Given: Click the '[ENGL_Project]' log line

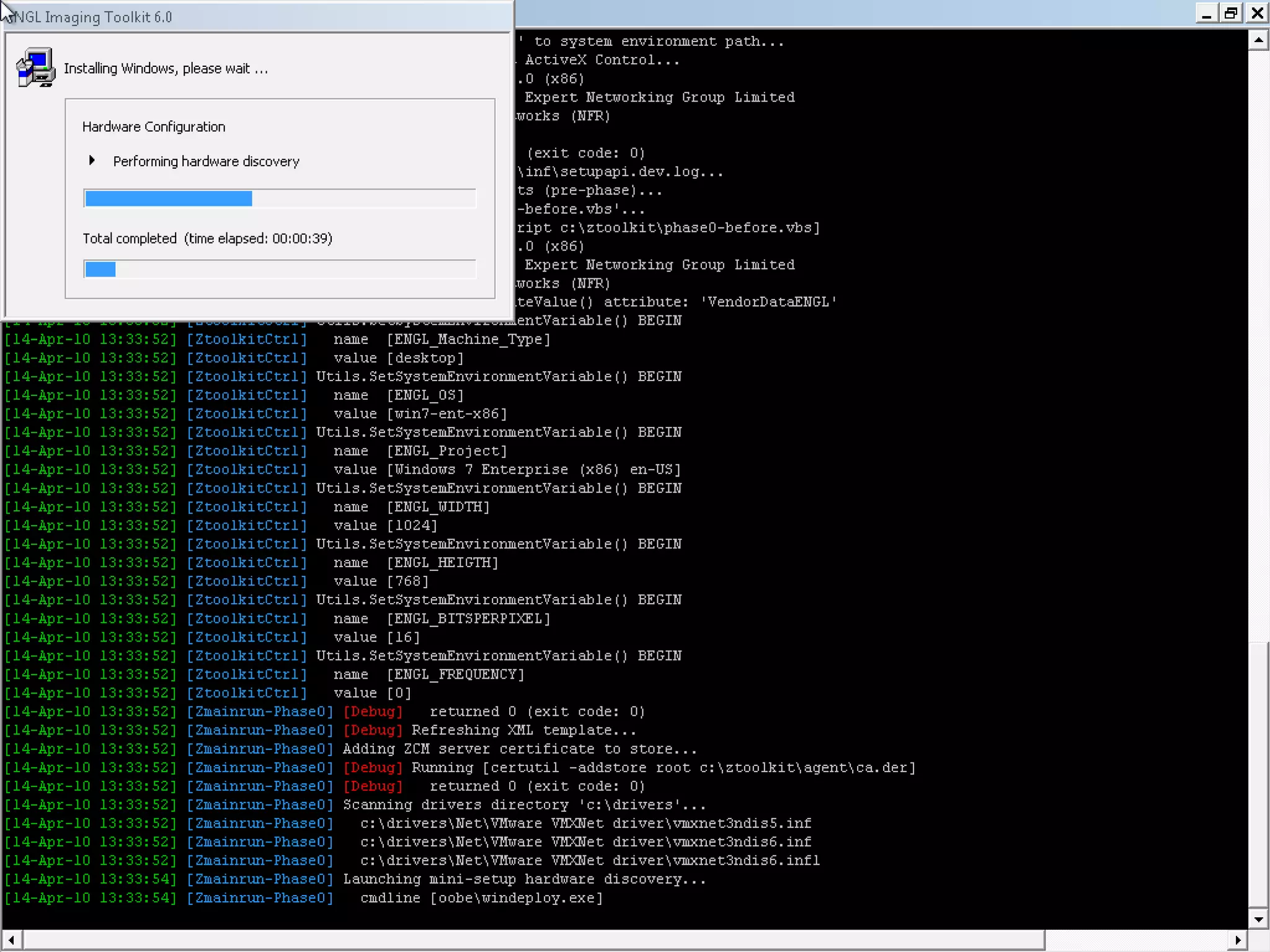Looking at the screenshot, I should 420,451.
